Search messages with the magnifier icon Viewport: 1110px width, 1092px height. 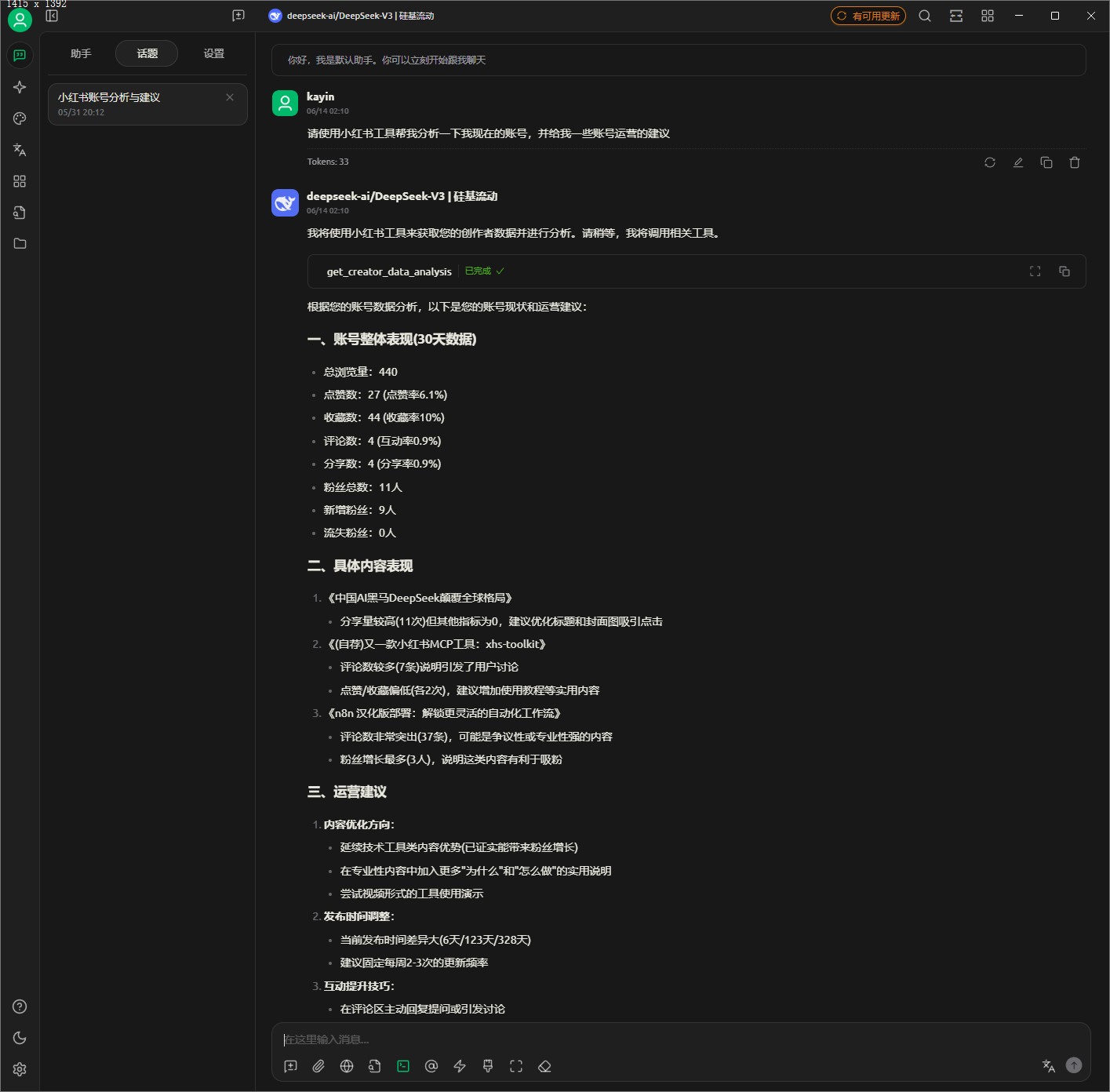925,16
